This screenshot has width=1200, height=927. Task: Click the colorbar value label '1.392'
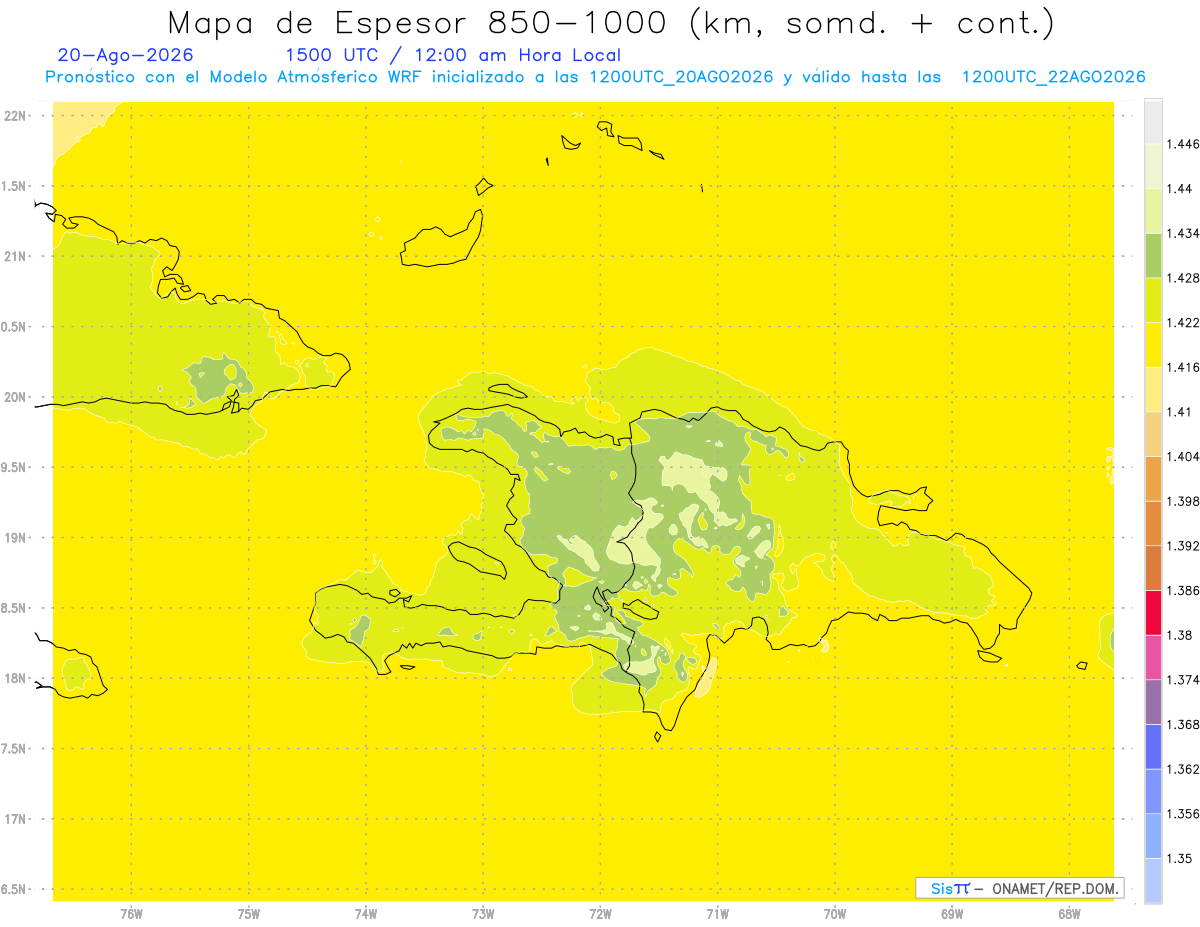pos(1183,546)
